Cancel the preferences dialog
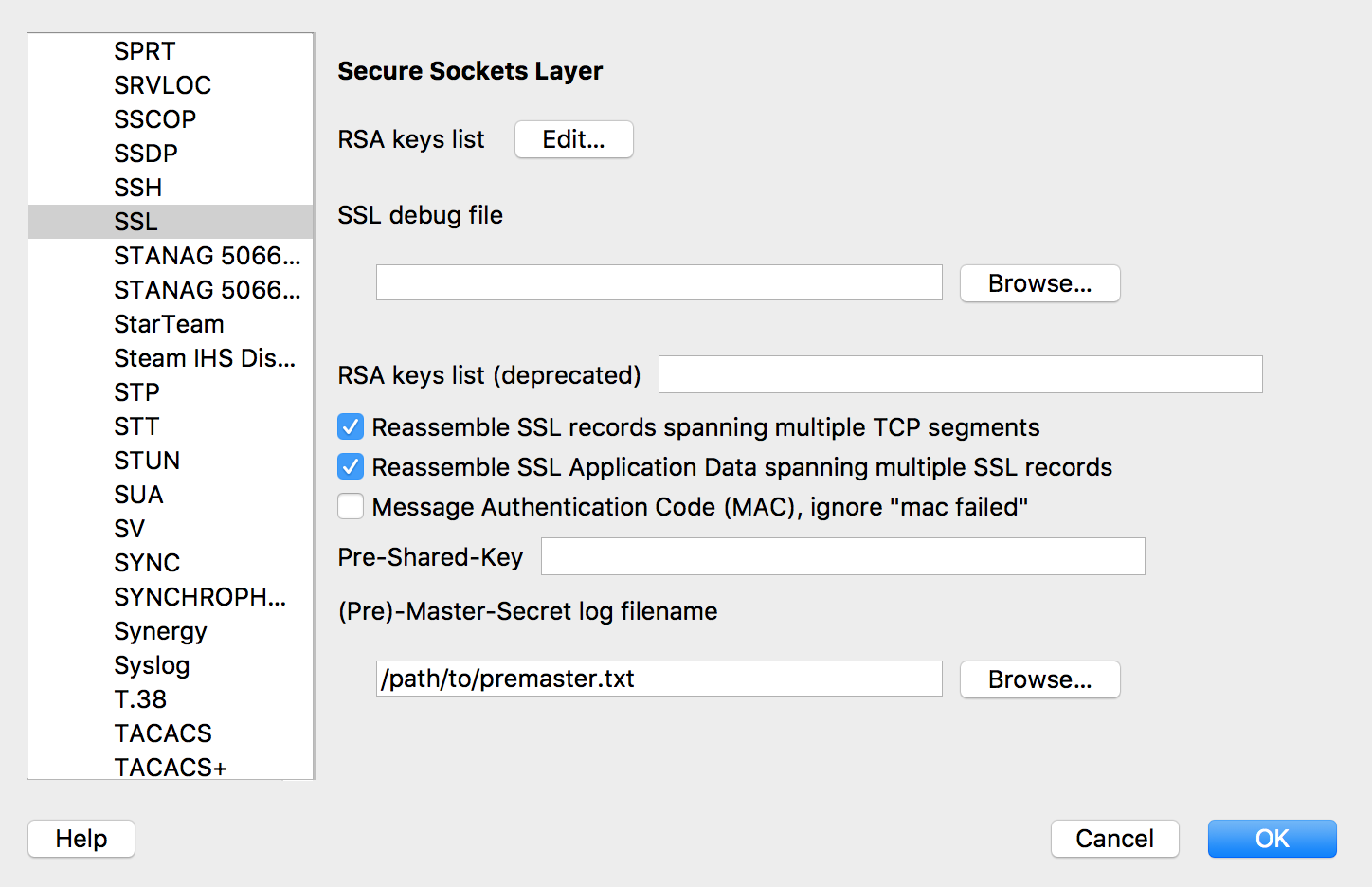1372x887 pixels. click(1114, 839)
